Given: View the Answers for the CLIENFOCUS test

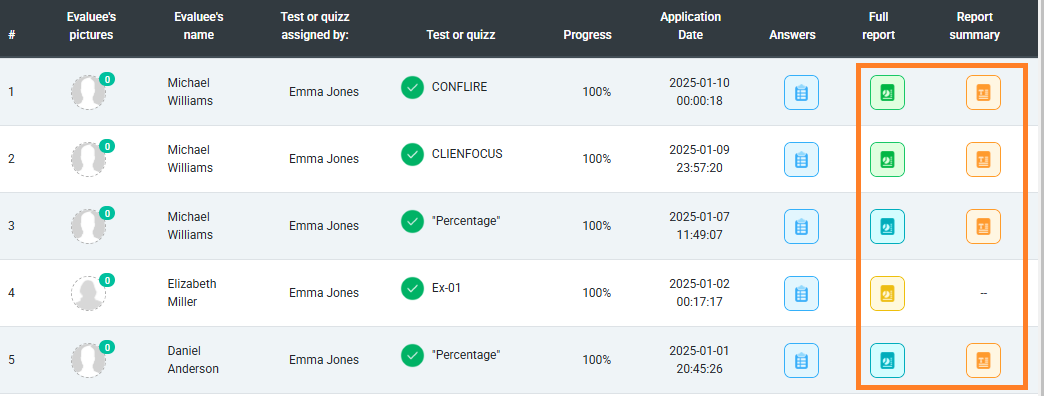Looking at the screenshot, I should (801, 159).
